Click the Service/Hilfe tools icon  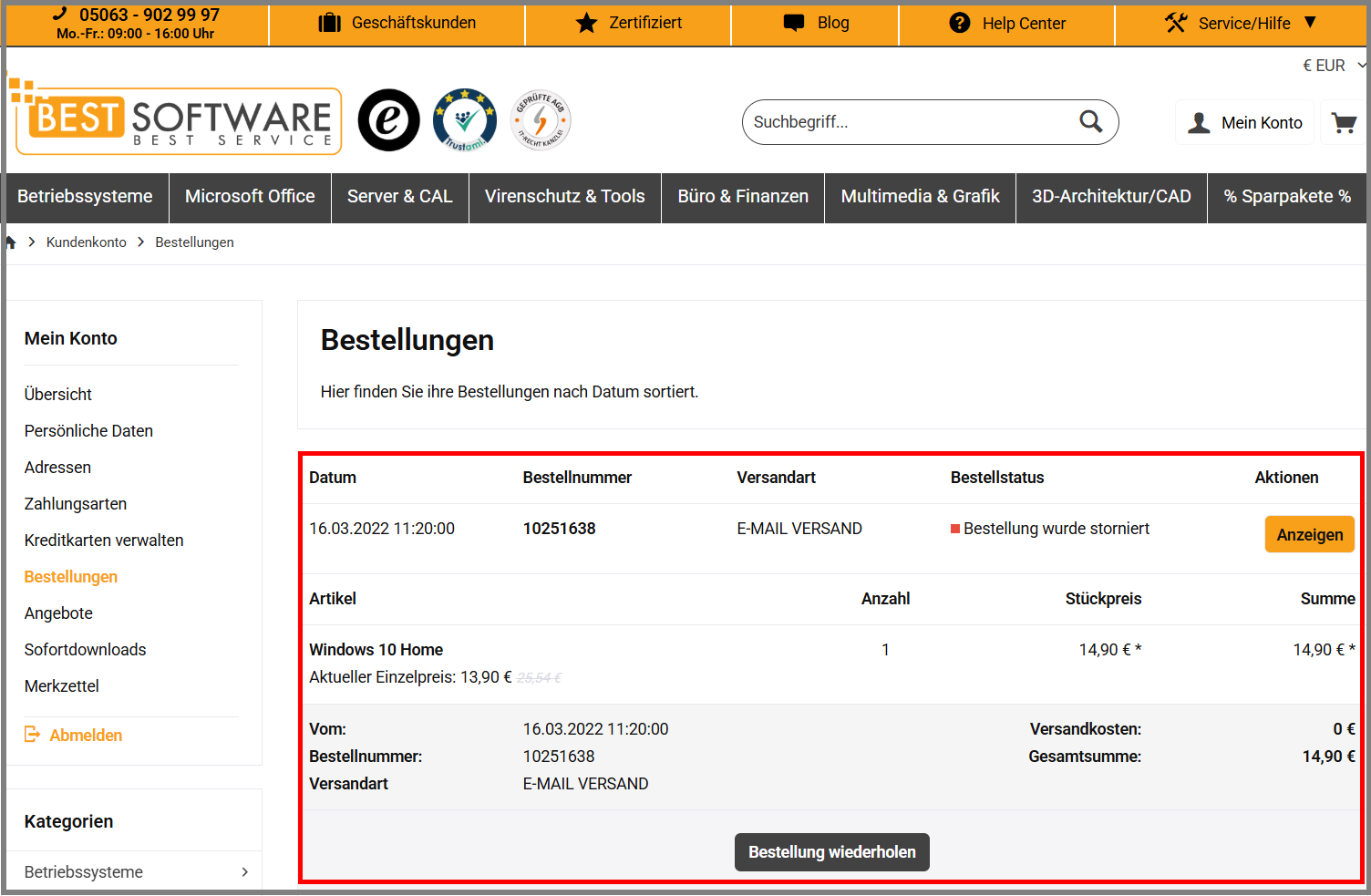pos(1176,23)
